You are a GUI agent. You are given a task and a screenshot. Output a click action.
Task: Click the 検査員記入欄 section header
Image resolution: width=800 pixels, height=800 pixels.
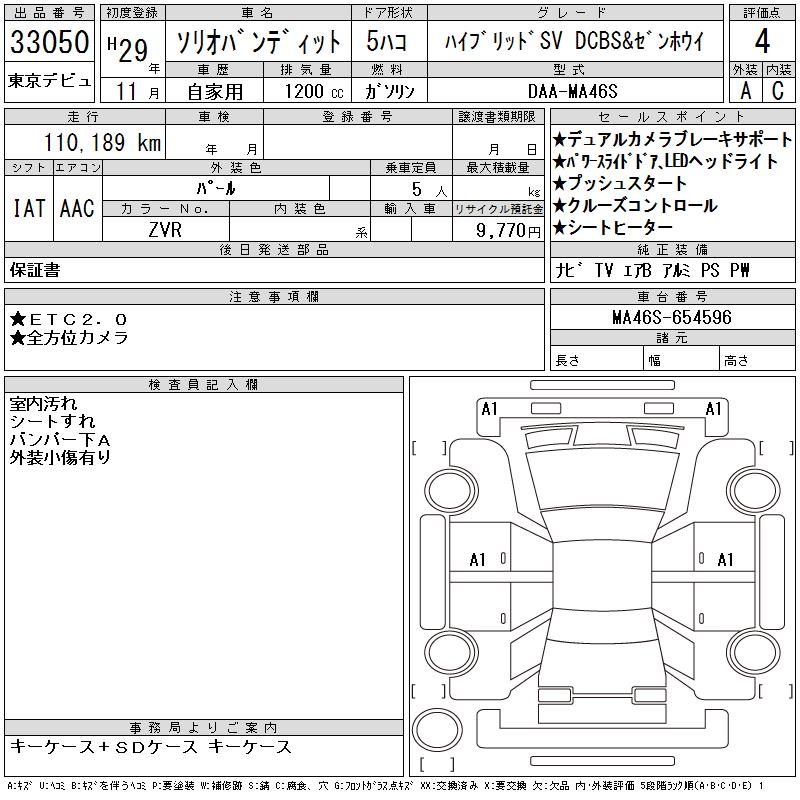pyautogui.click(x=204, y=385)
